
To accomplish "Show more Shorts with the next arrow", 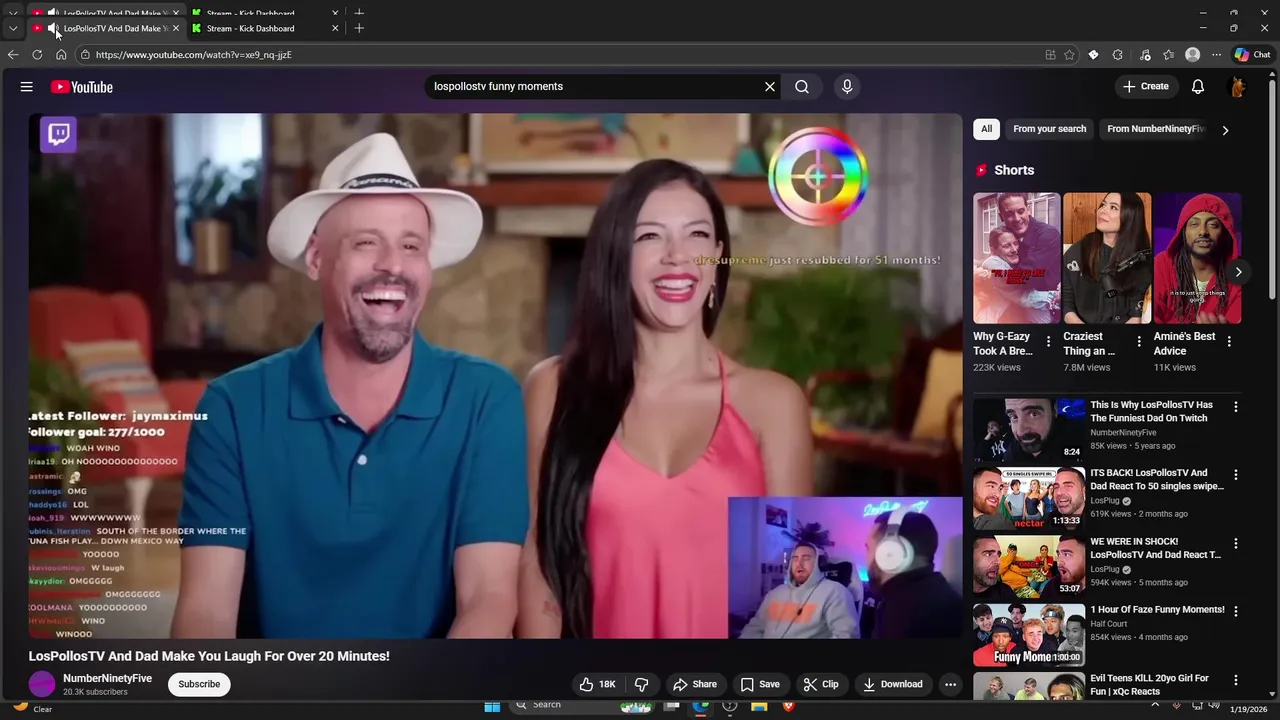I will [x=1238, y=272].
